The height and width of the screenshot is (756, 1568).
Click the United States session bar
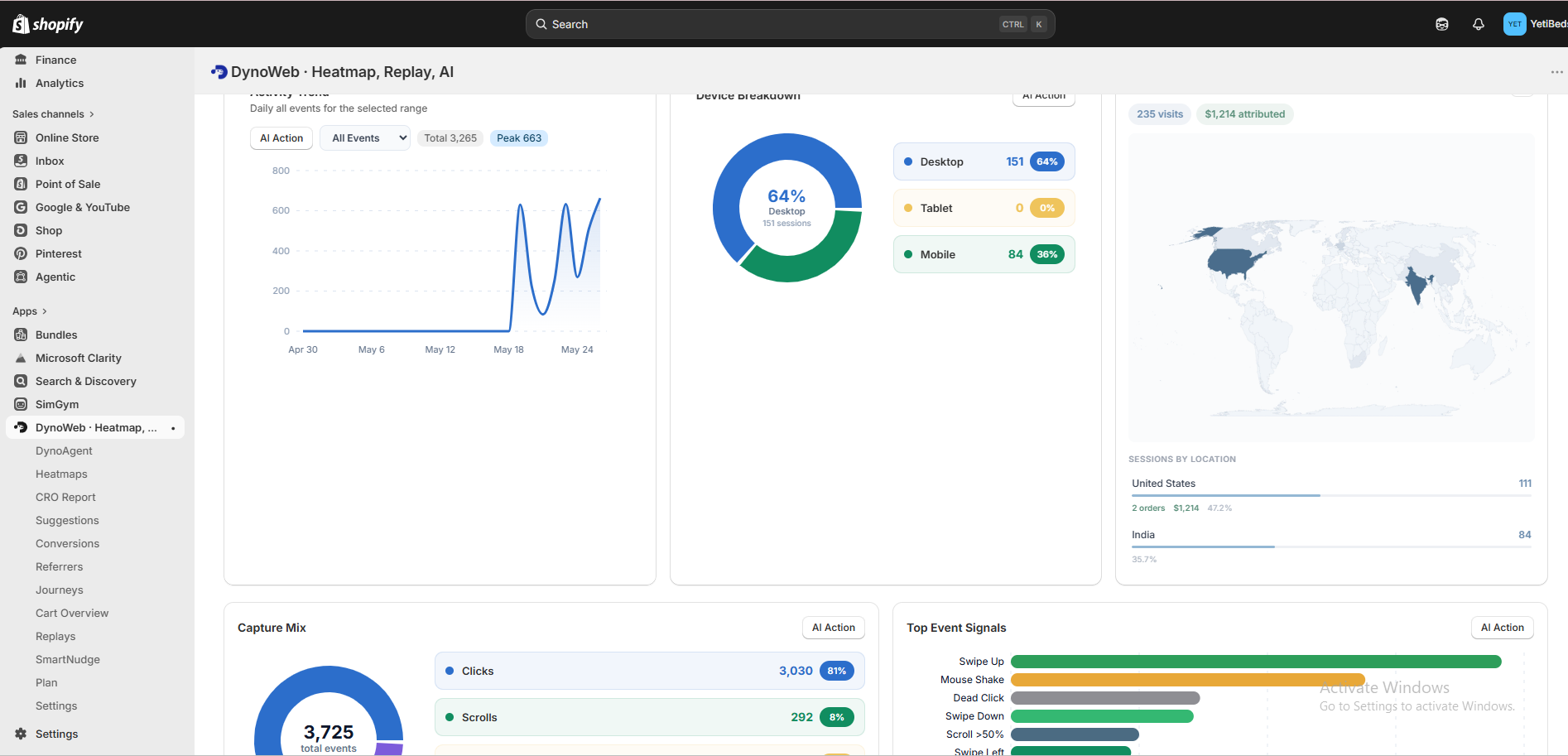pyautogui.click(x=1331, y=495)
